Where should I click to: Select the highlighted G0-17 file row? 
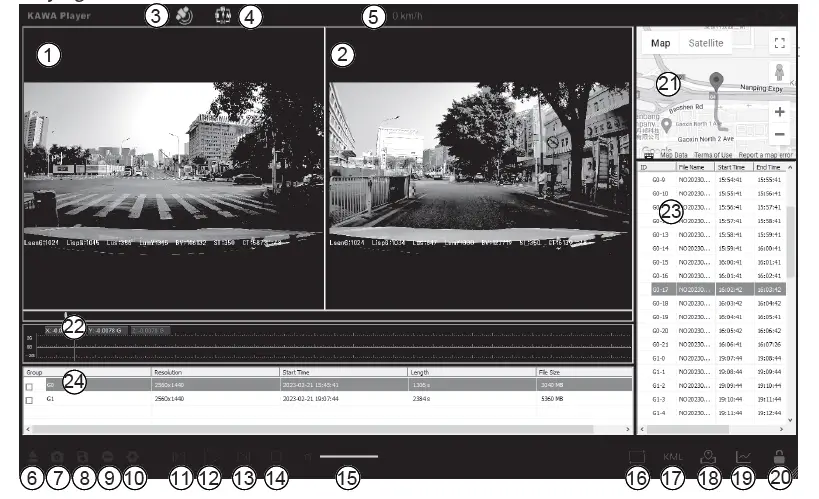coord(718,289)
